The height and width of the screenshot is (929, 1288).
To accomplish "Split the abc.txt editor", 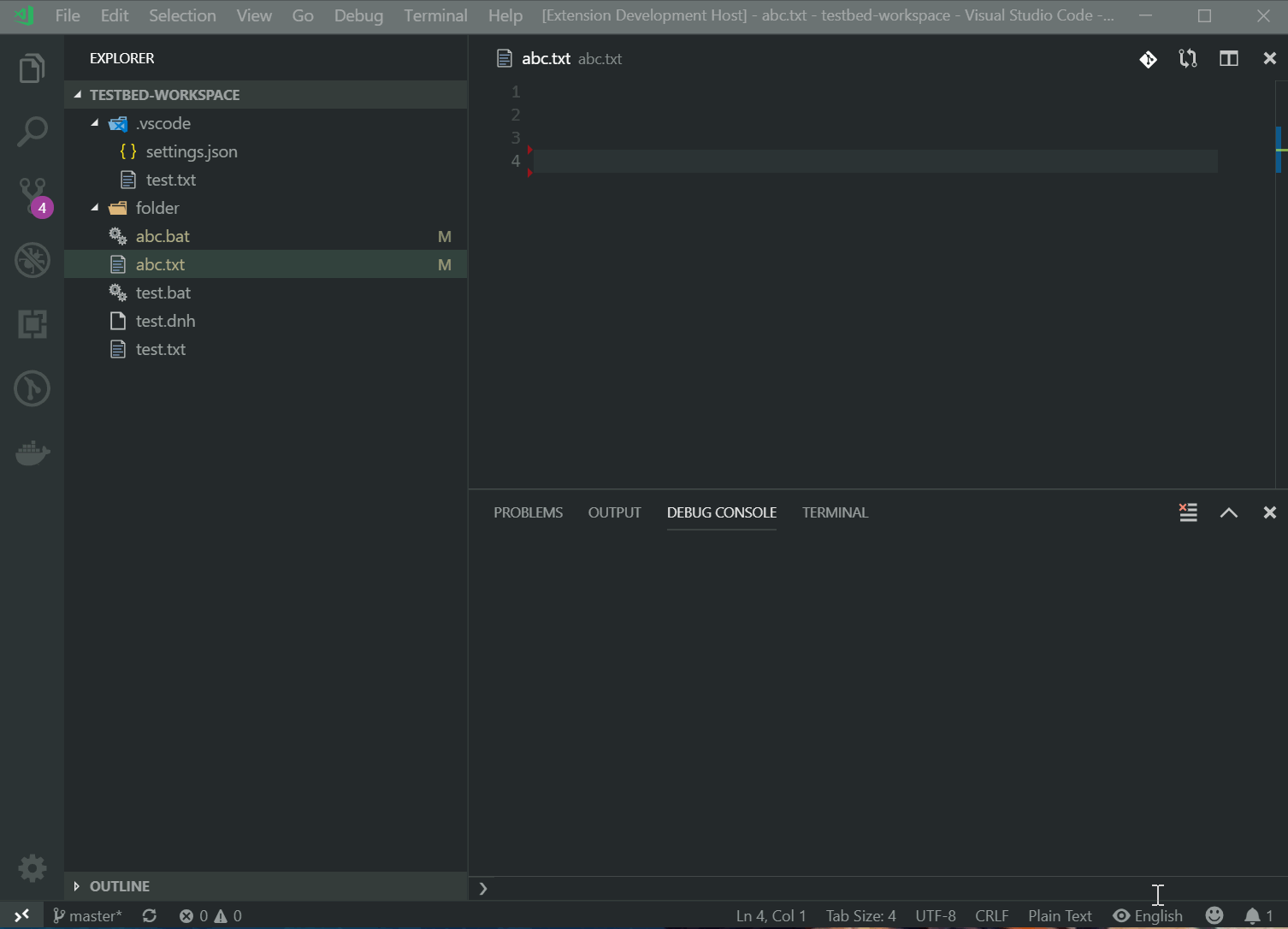I will [1228, 58].
